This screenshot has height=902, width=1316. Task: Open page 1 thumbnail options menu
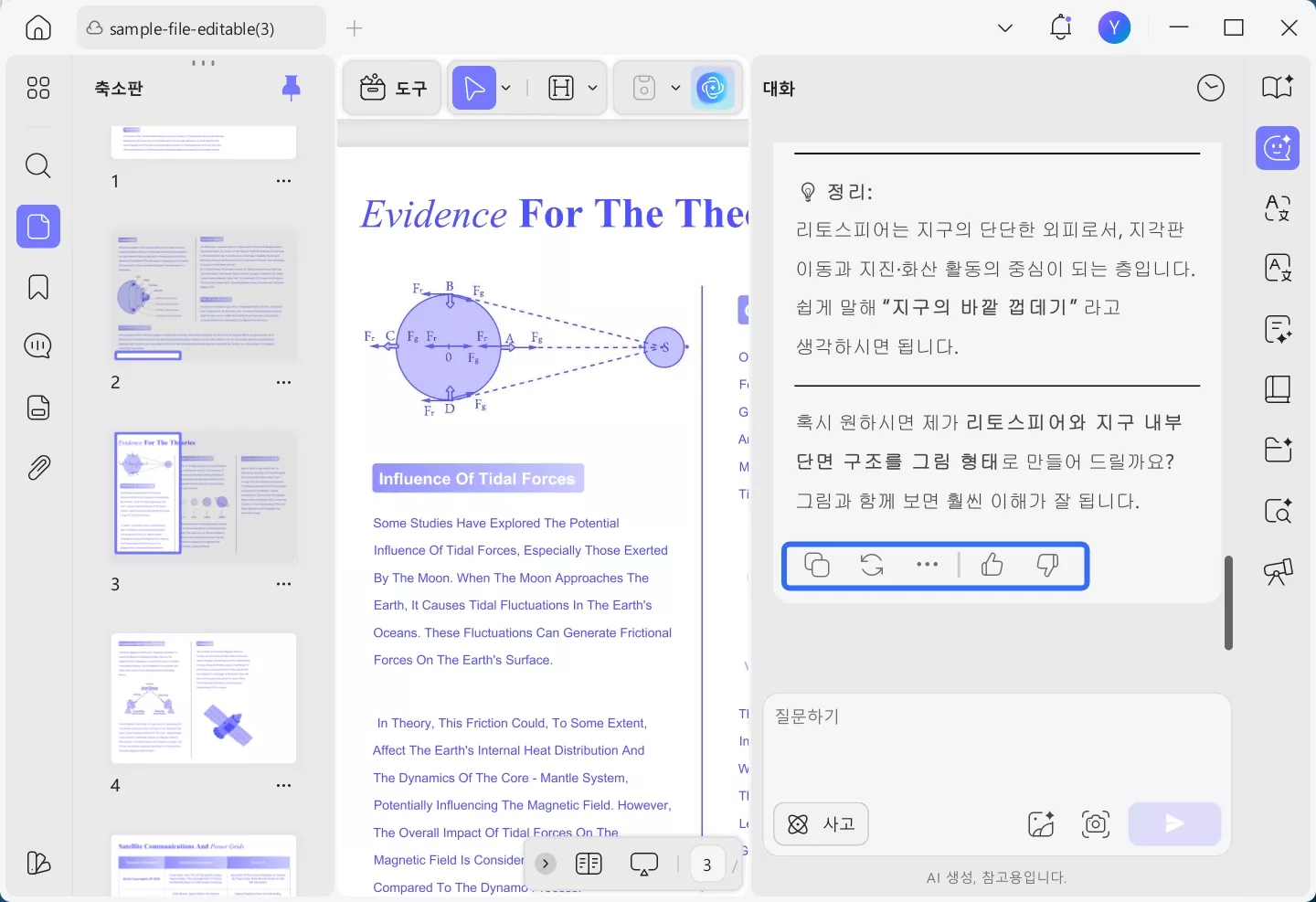coord(284,181)
